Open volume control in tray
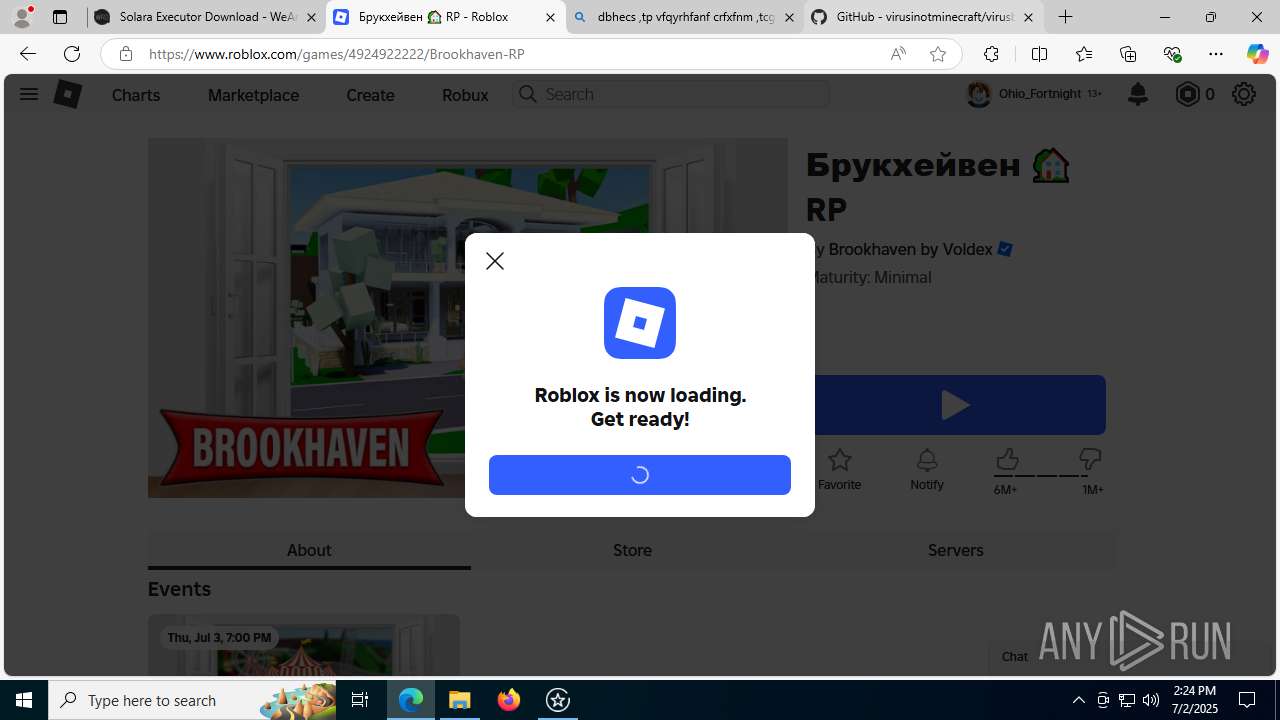This screenshot has height=720, width=1280. pyautogui.click(x=1151, y=700)
